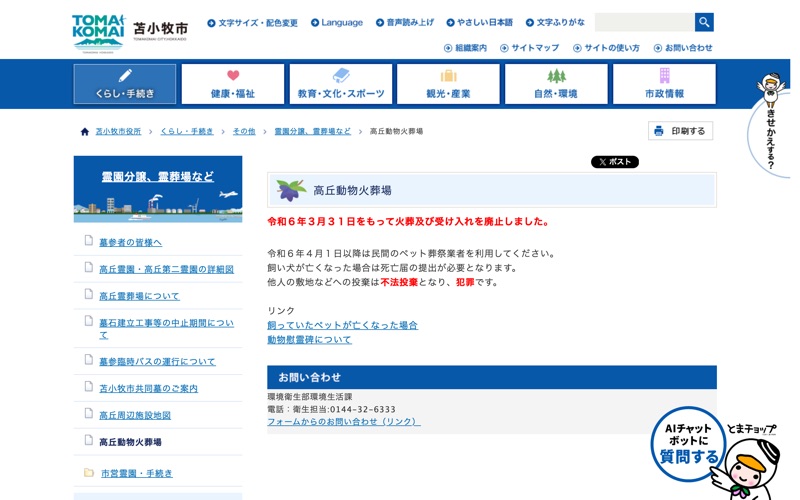The image size is (800, 500).
Task: Click inside the site search field
Action: click(645, 22)
